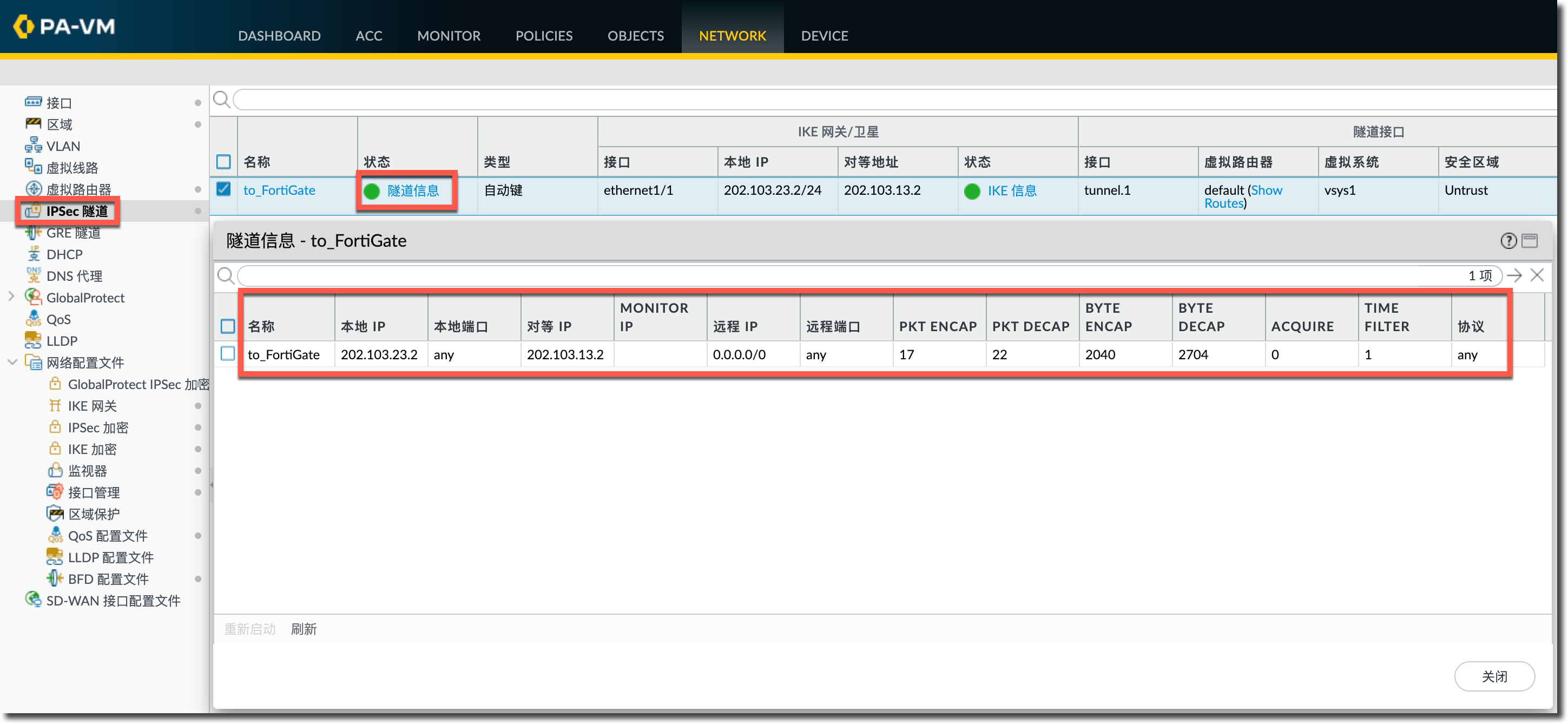Open the 区域保护 zone protection icon
This screenshot has height=724, width=1568.
[55, 514]
